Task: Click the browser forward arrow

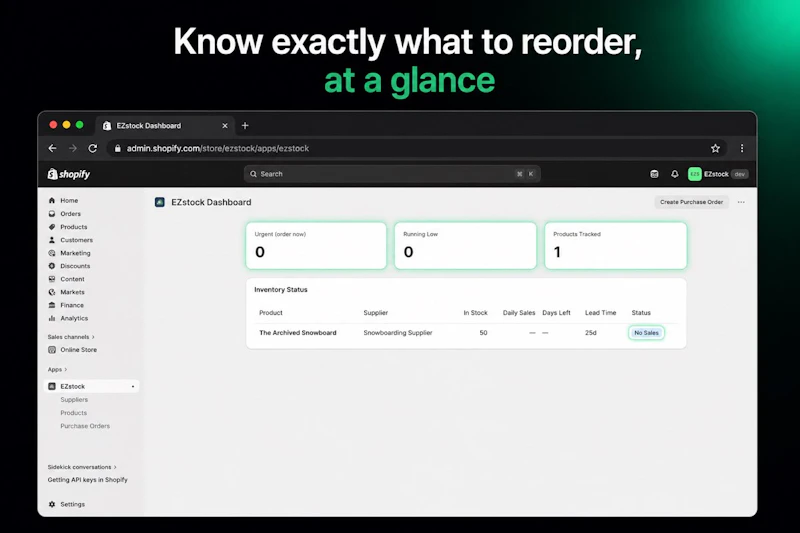Action: point(72,148)
